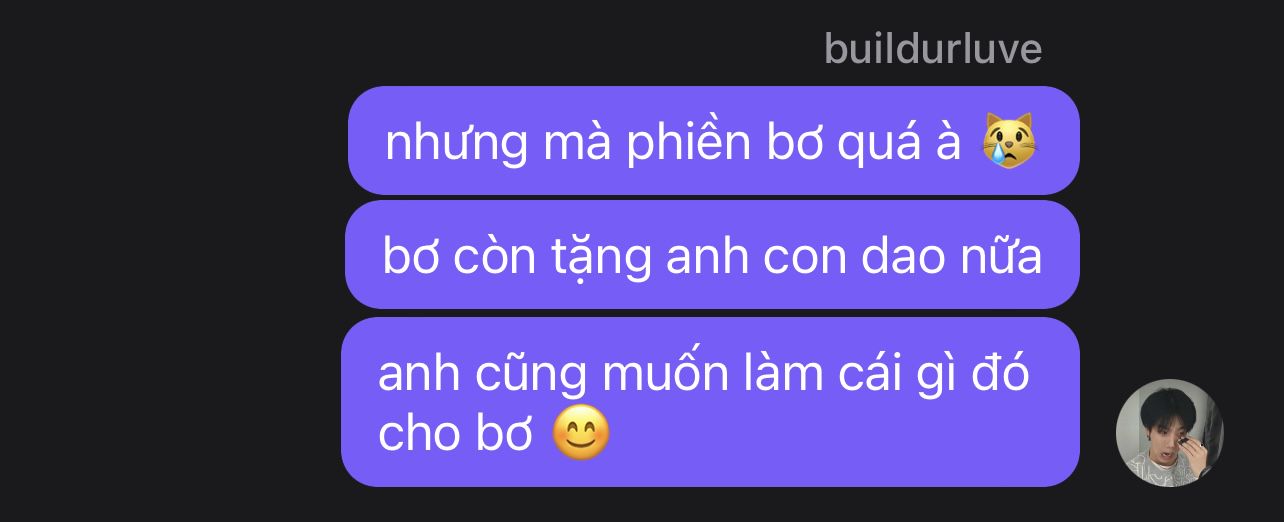
Task: Open the sender's round profile avatar
Action: click(1169, 433)
